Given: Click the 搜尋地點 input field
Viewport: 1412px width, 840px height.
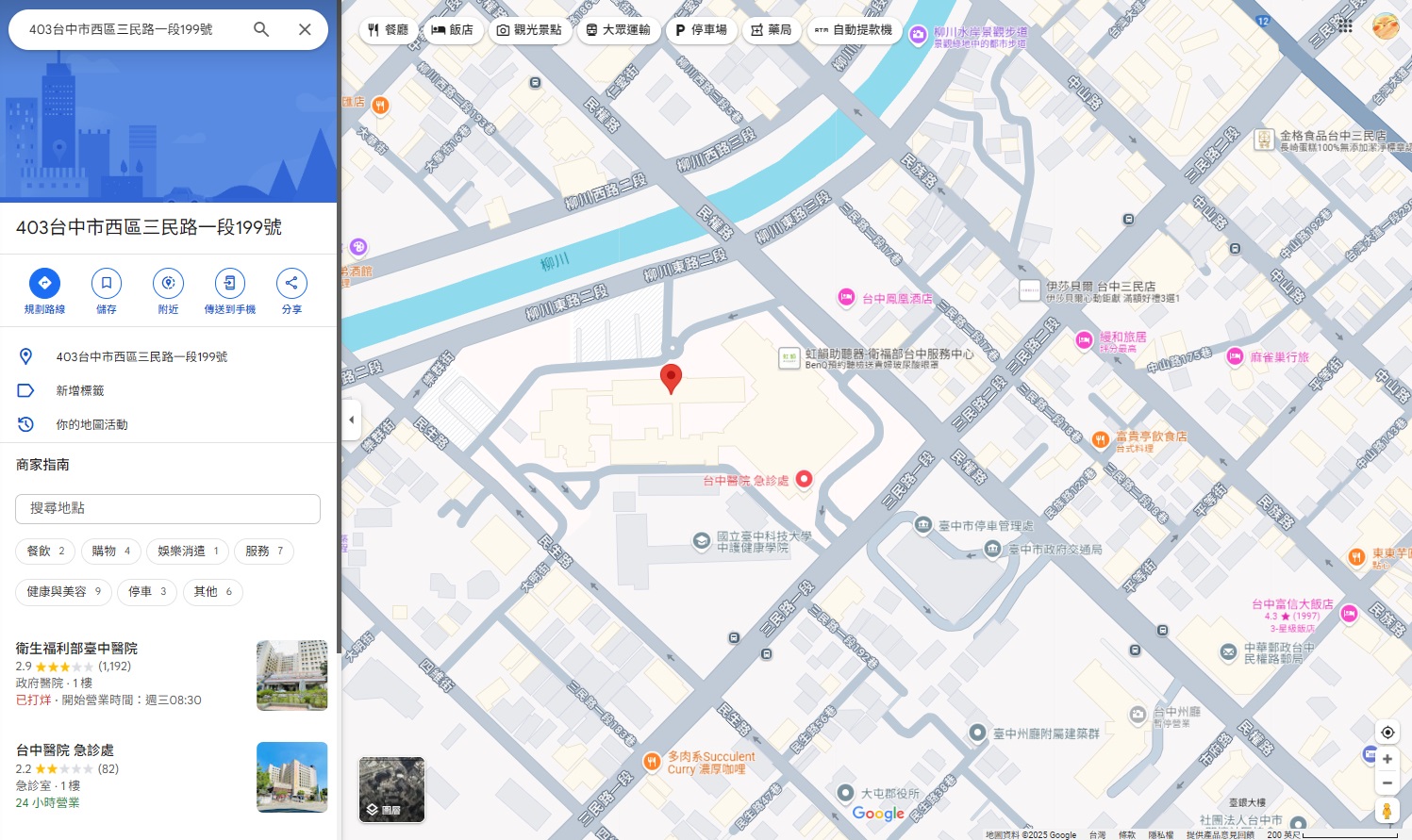Looking at the screenshot, I should [168, 509].
